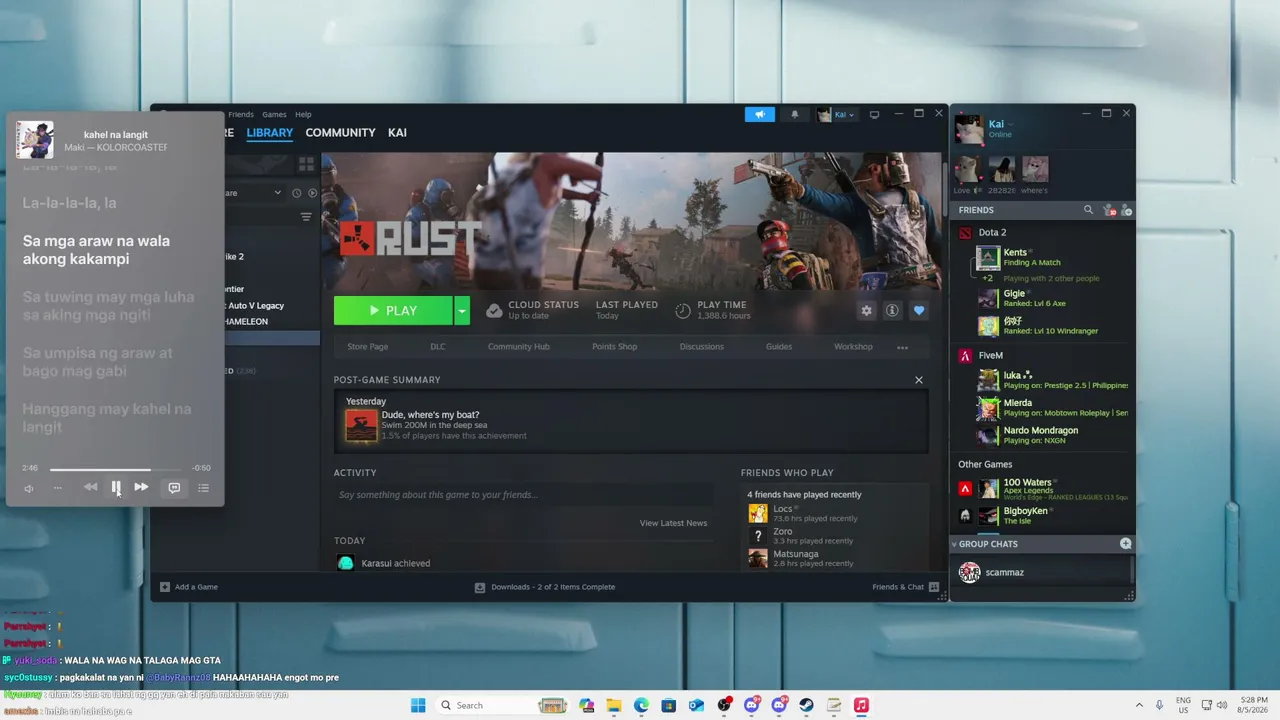Click Add a Game button
Viewport: 1280px width, 720px height.
tap(189, 587)
